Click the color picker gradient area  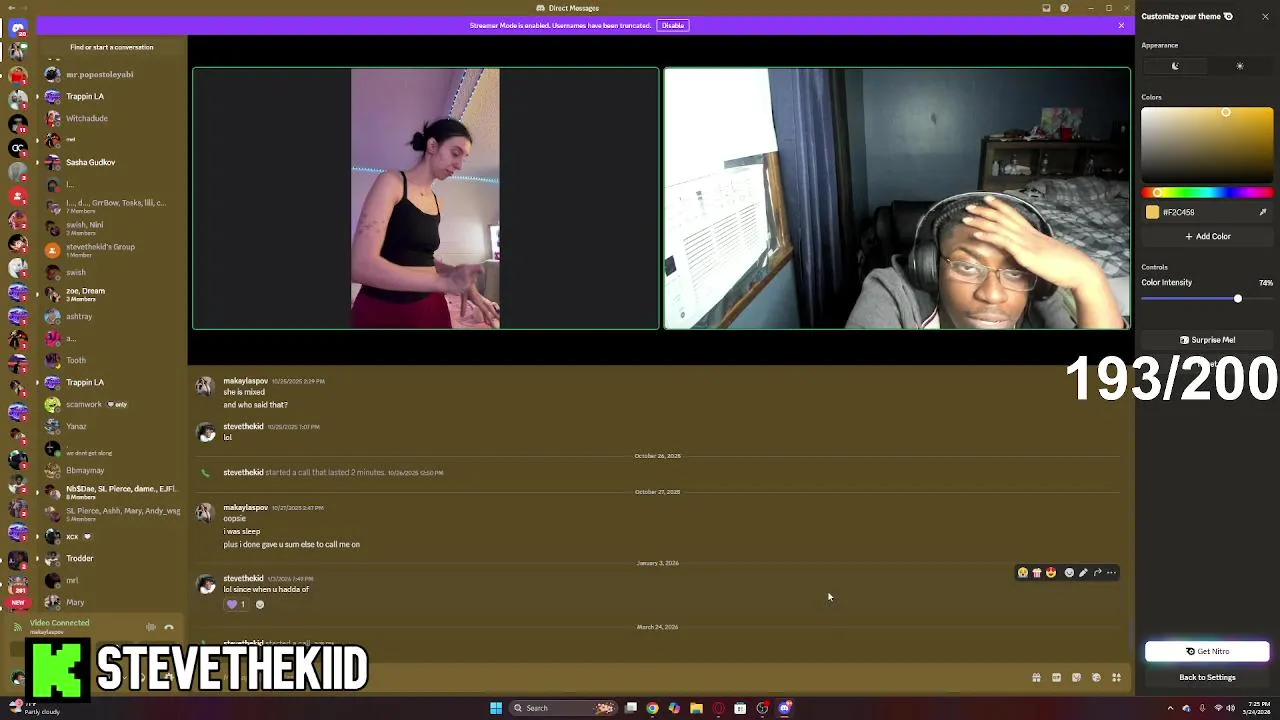point(1207,145)
